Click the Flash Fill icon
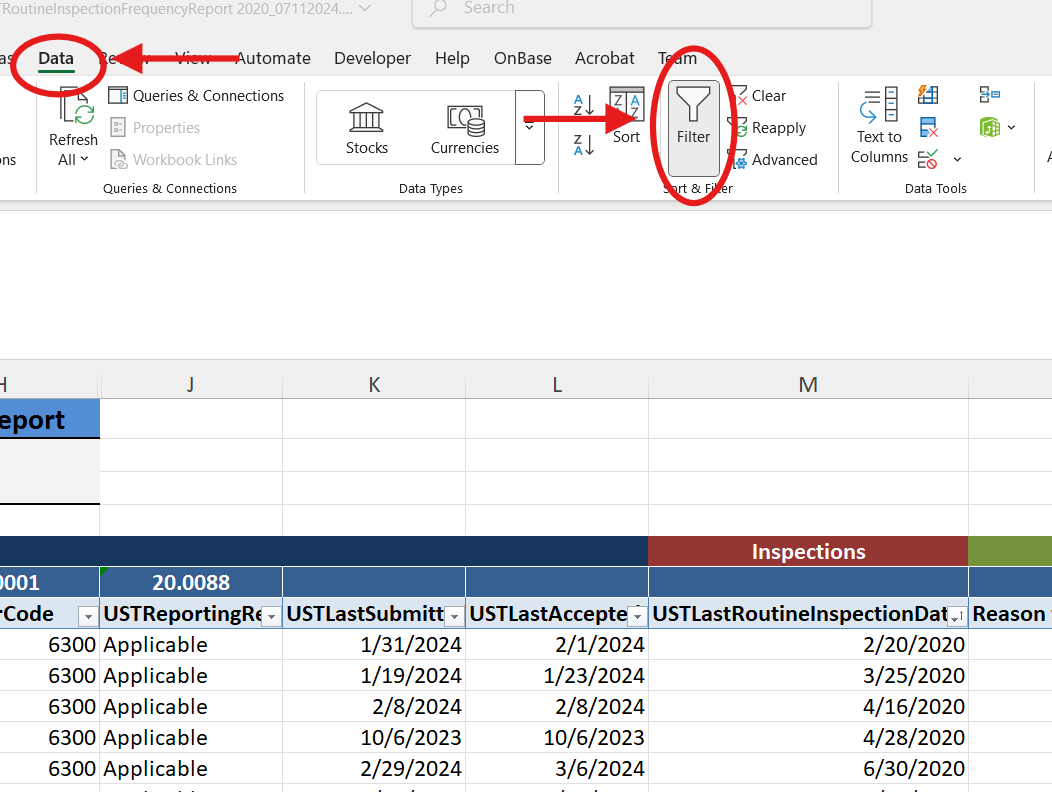 928,96
